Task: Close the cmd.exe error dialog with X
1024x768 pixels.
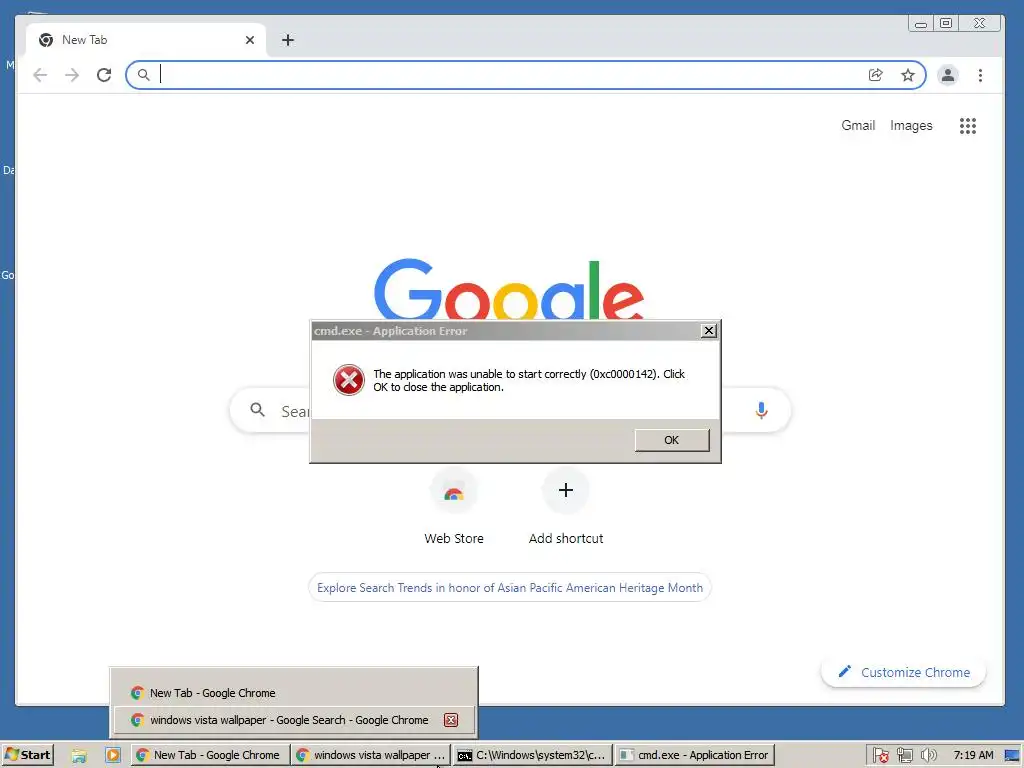Action: pyautogui.click(x=709, y=331)
